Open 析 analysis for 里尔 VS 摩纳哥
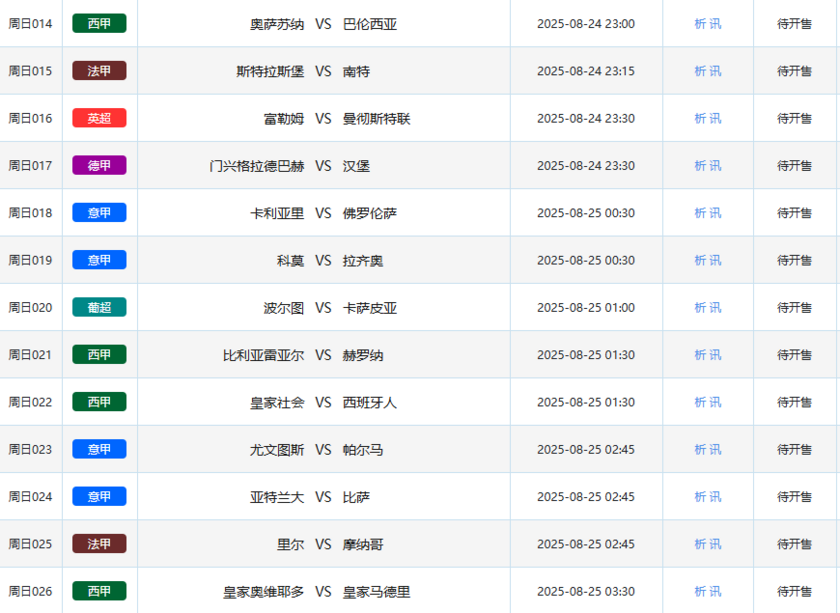The height and width of the screenshot is (613, 840). click(x=700, y=544)
